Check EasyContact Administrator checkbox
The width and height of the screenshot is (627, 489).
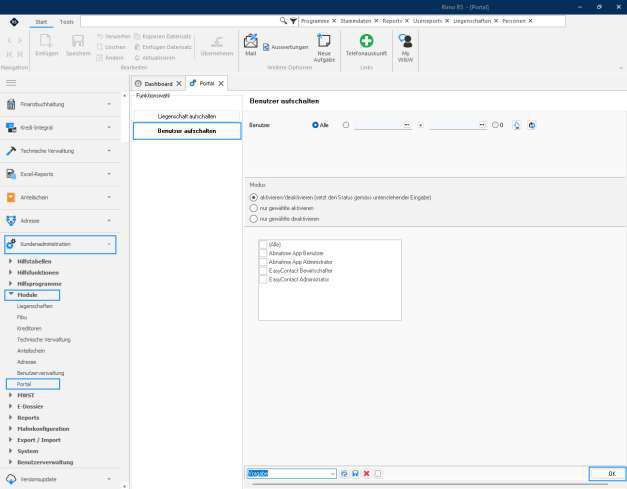click(263, 279)
